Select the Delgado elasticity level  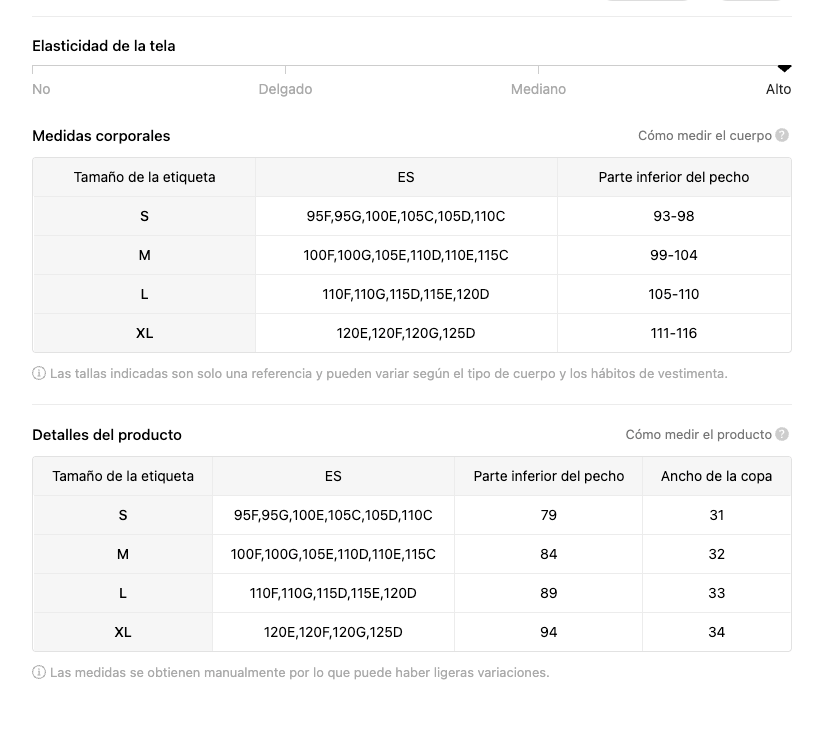(285, 89)
